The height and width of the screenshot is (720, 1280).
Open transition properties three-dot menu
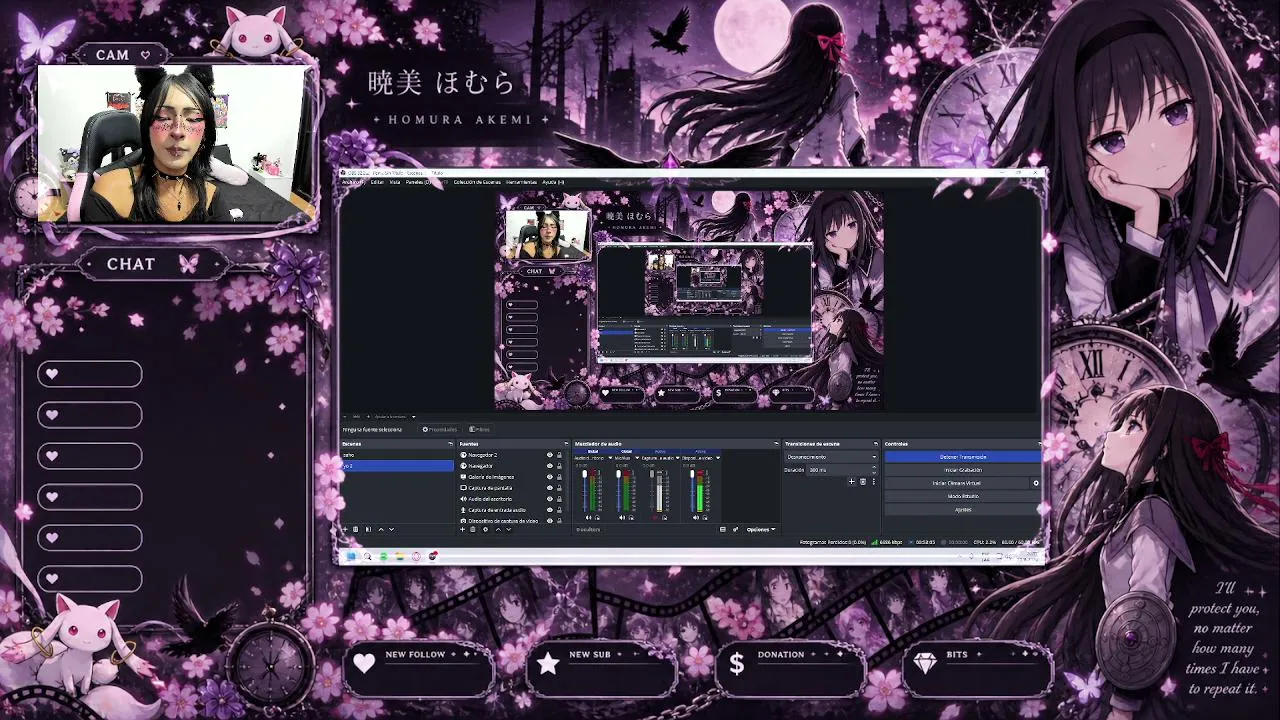(x=873, y=482)
